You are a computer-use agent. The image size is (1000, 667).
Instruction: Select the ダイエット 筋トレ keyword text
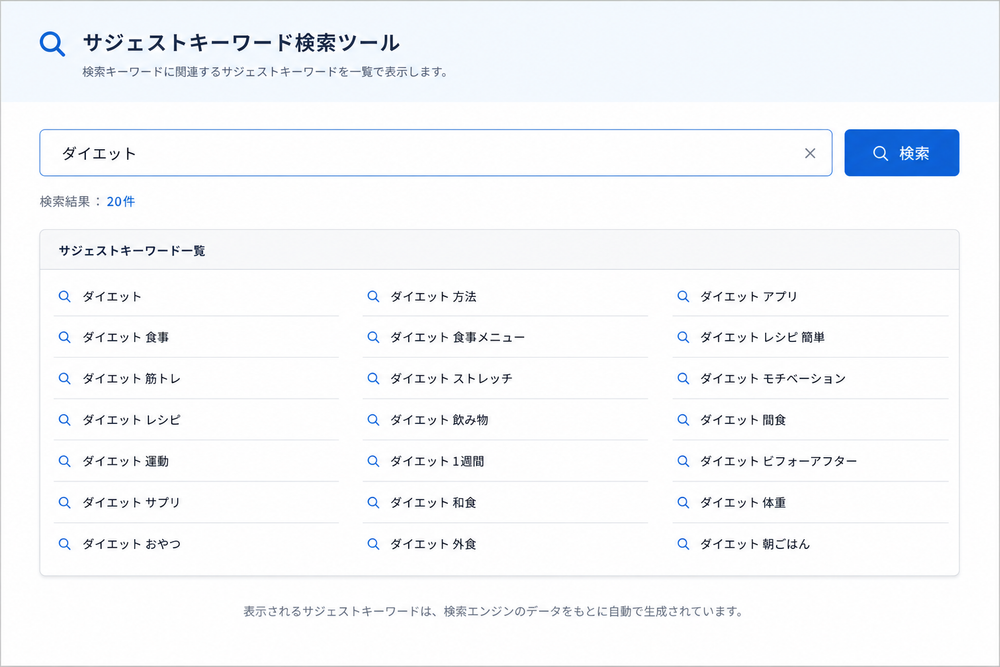(x=131, y=379)
